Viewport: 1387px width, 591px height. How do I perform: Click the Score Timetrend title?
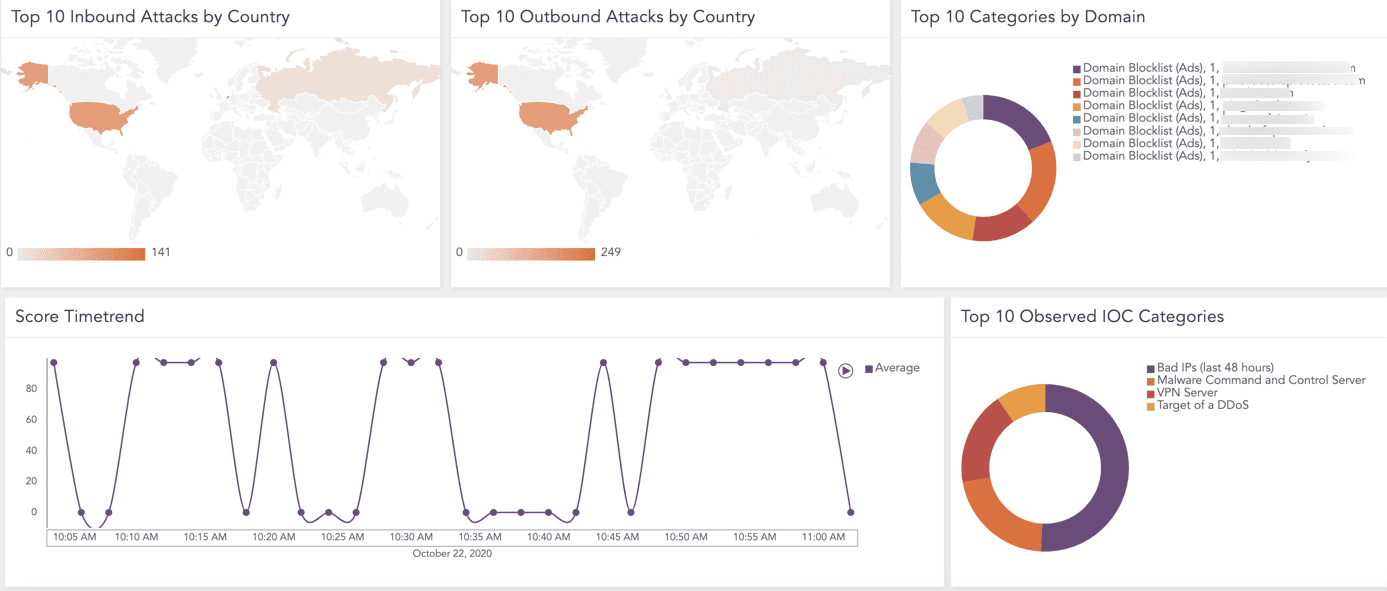coord(79,316)
